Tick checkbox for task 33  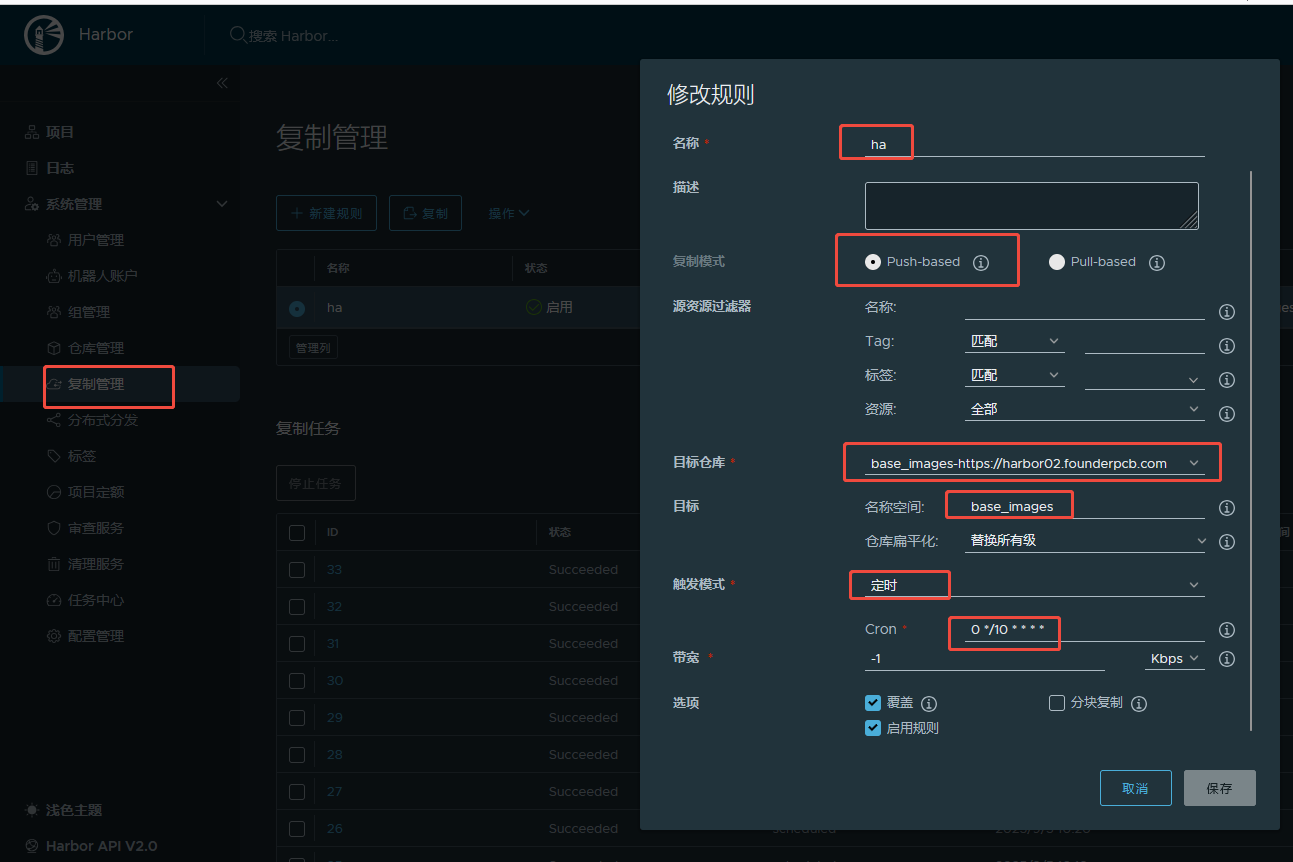point(297,569)
